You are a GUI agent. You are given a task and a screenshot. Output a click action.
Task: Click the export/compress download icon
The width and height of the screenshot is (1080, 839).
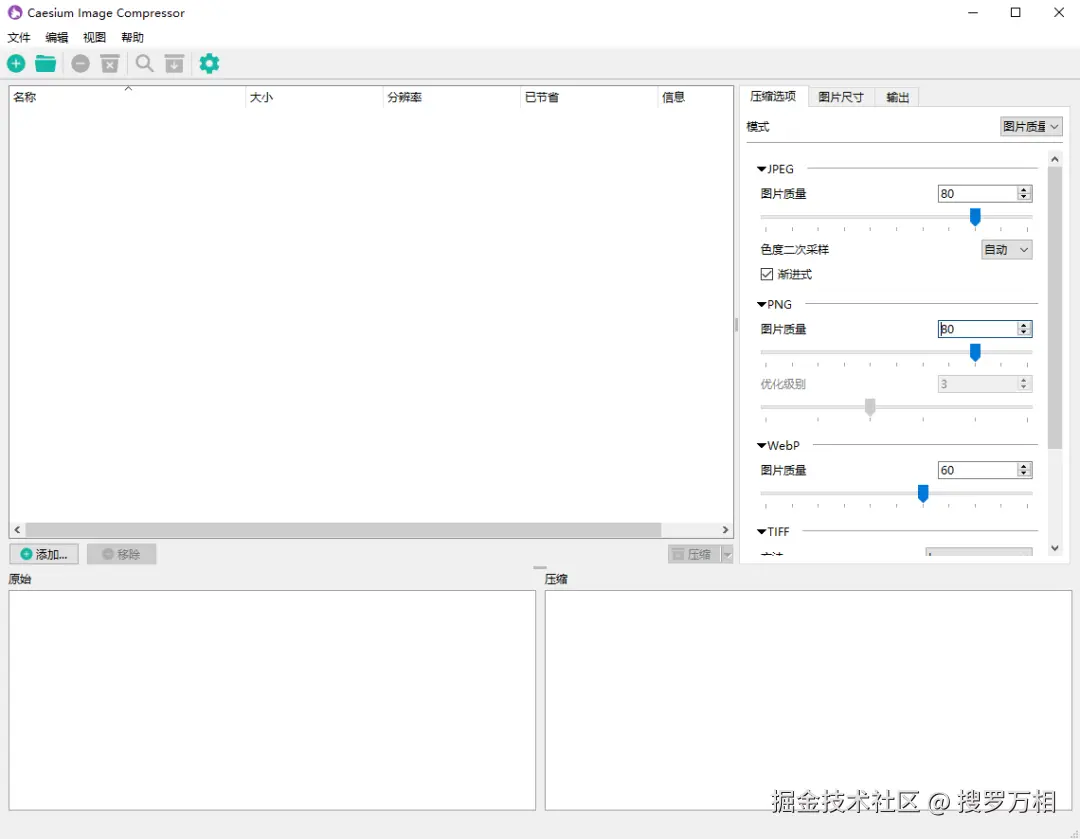[x=174, y=63]
